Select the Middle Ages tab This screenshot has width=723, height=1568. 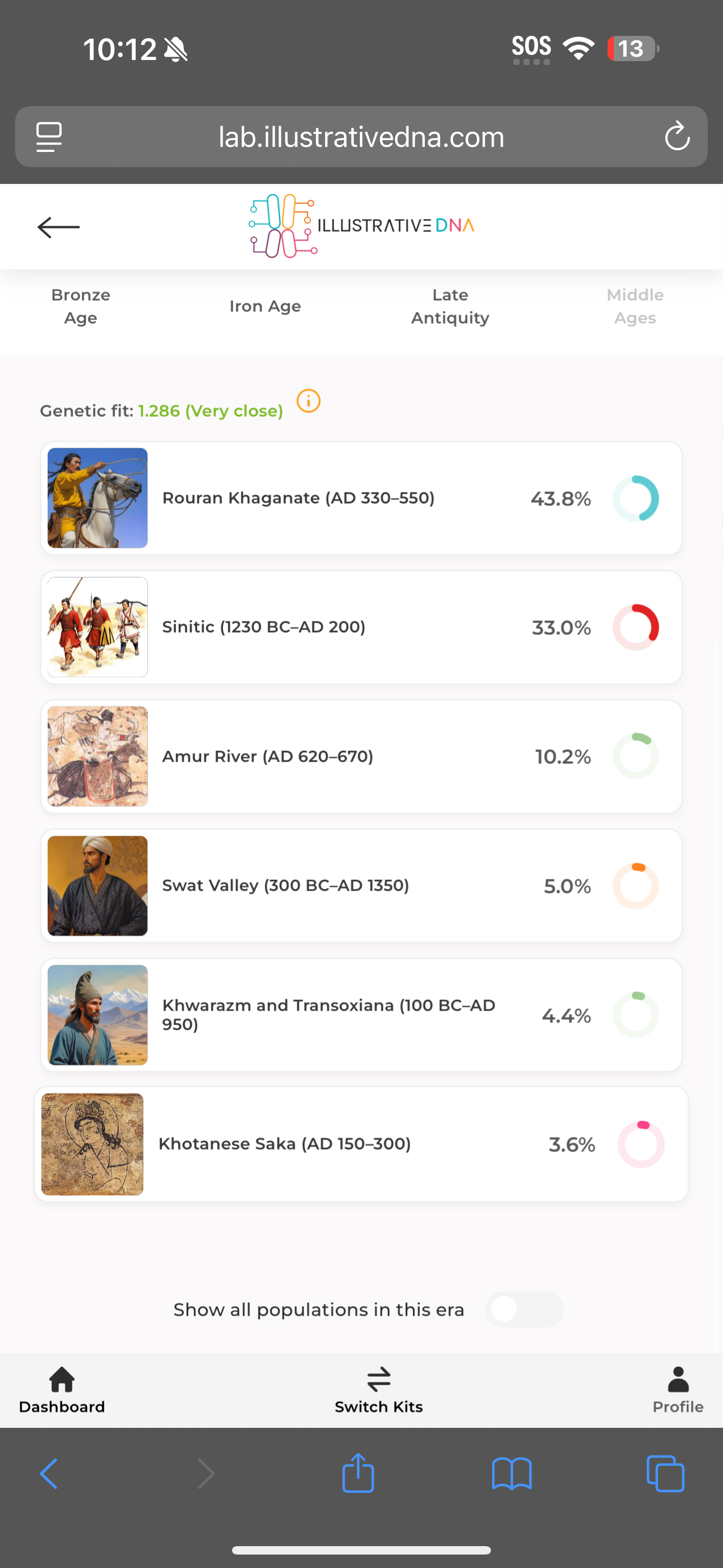coord(635,306)
